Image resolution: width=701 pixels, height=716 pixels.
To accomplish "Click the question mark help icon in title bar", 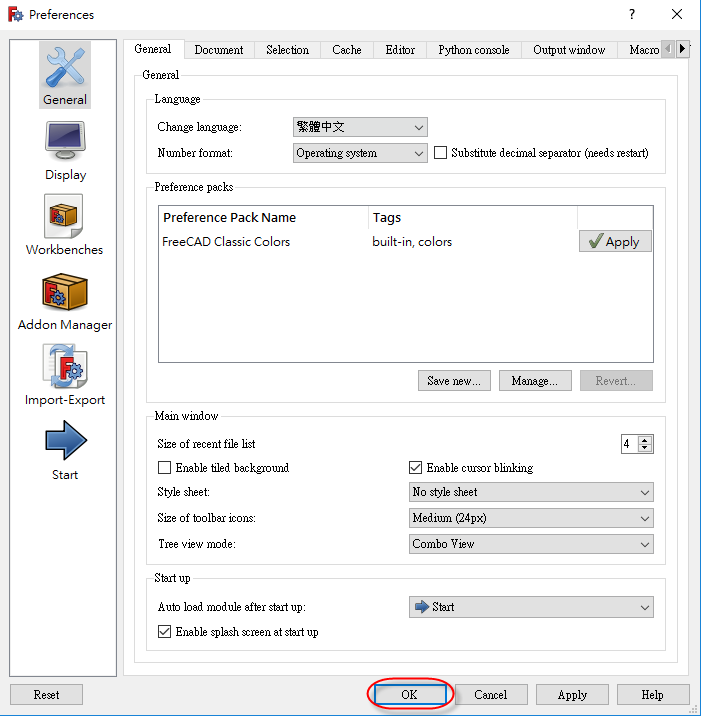I will tap(631, 15).
